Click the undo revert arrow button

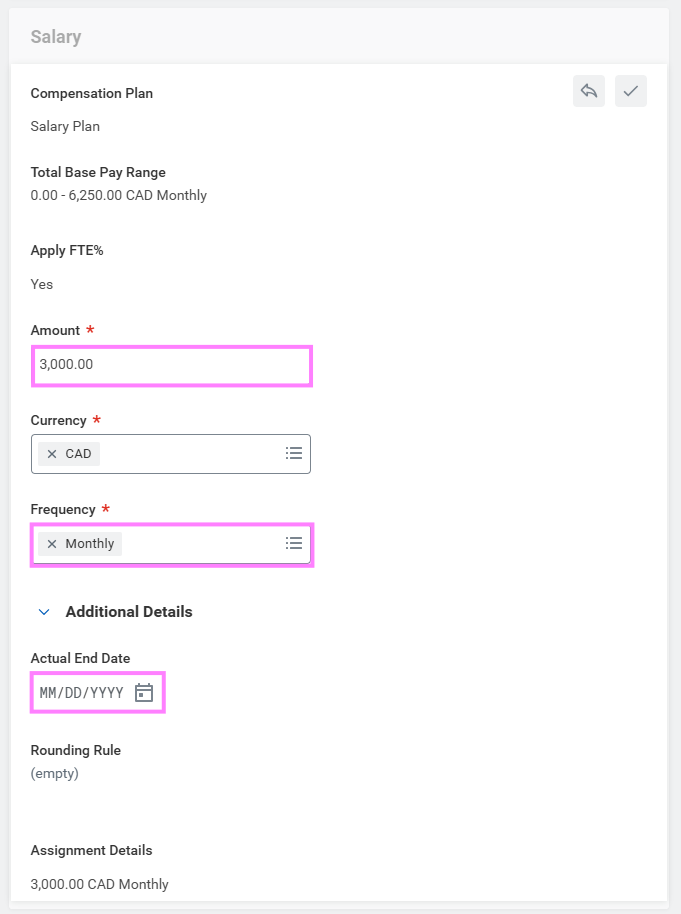point(589,91)
